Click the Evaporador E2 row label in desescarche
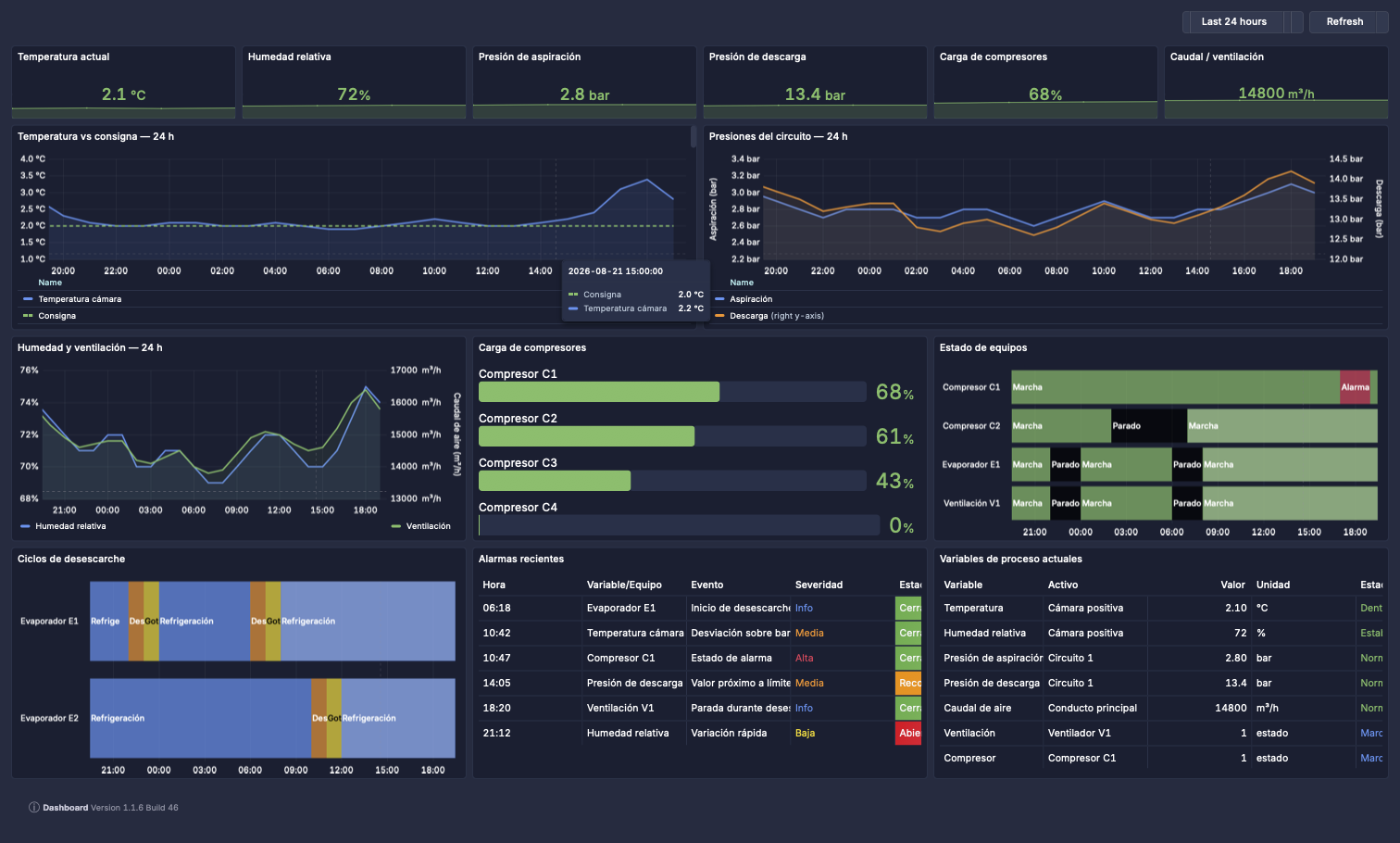 pyautogui.click(x=49, y=718)
